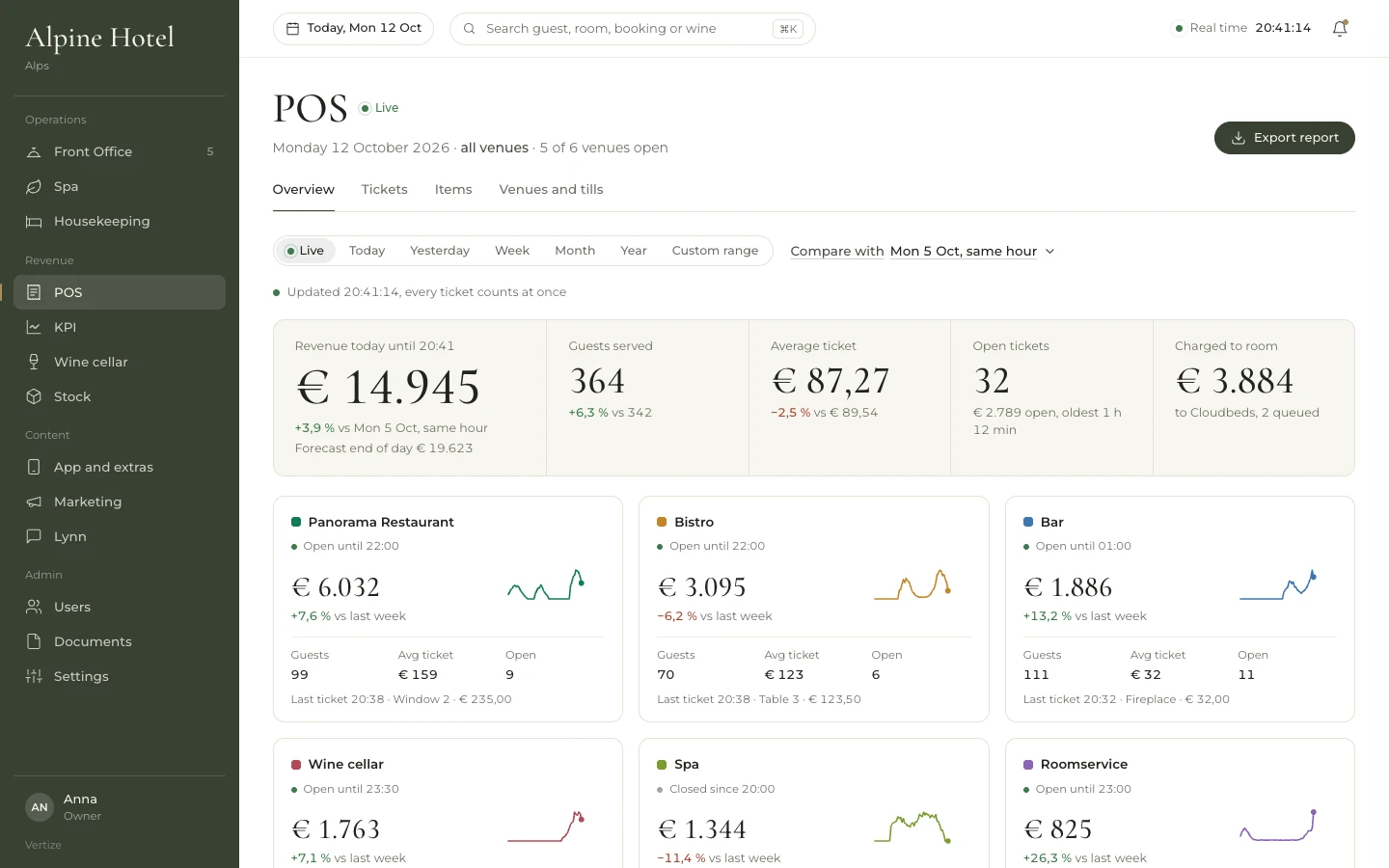Viewport: 1389px width, 868px height.
Task: Click the Documents file icon
Action: (x=34, y=641)
